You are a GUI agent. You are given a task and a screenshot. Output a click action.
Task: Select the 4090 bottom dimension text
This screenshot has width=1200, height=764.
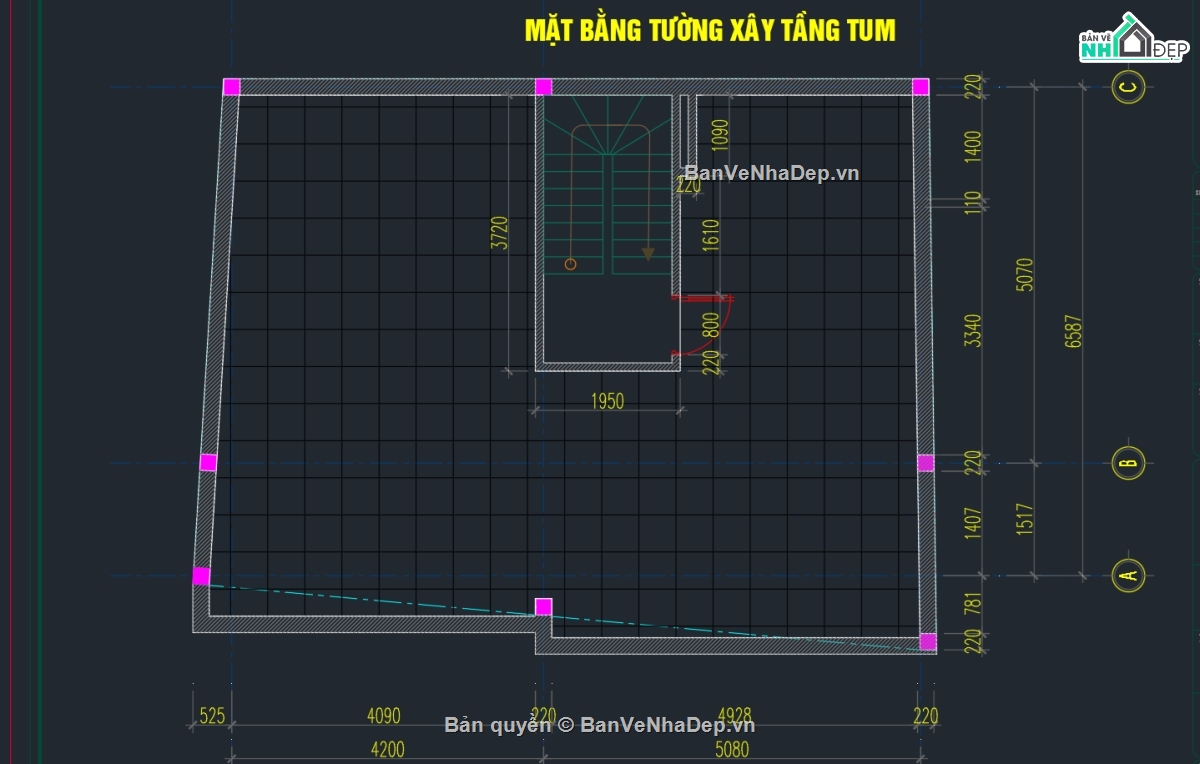(384, 716)
